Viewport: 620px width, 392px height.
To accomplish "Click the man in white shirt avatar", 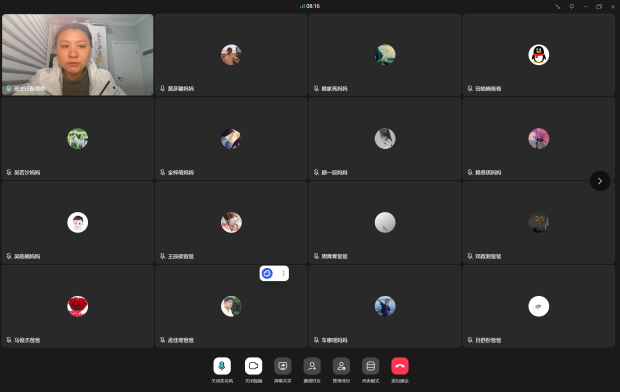I will point(231,306).
